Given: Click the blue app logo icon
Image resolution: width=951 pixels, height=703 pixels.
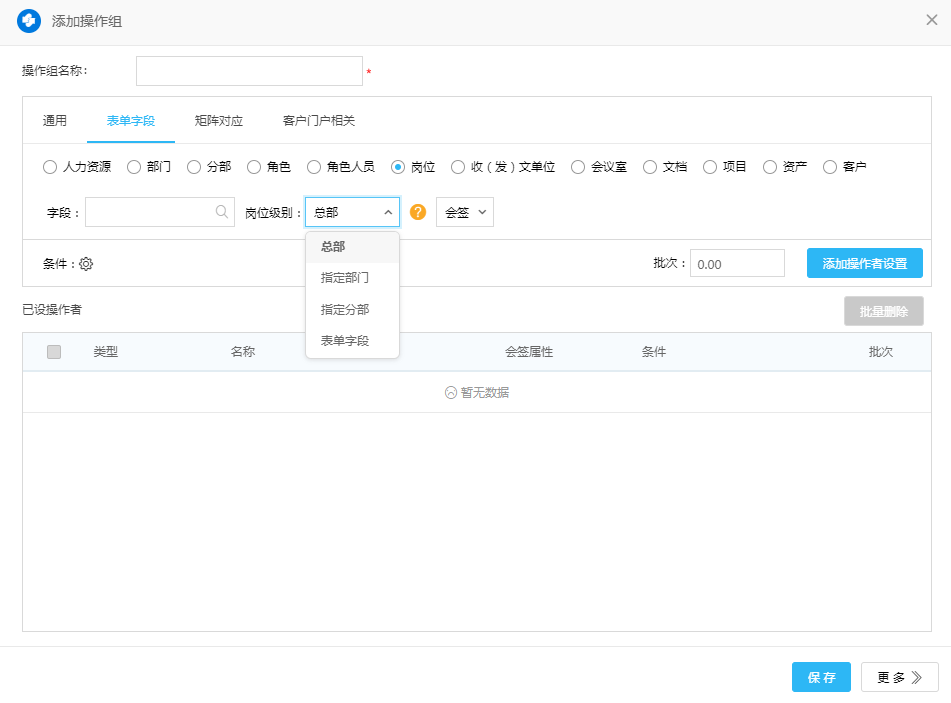Looking at the screenshot, I should 29,21.
